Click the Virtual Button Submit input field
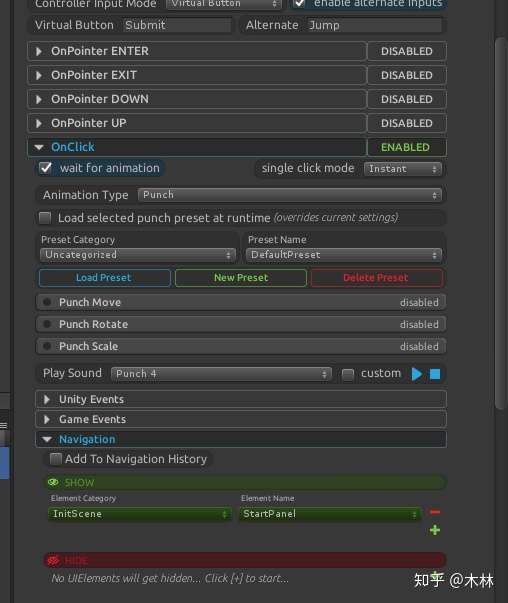This screenshot has height=603, width=508. coord(177,25)
